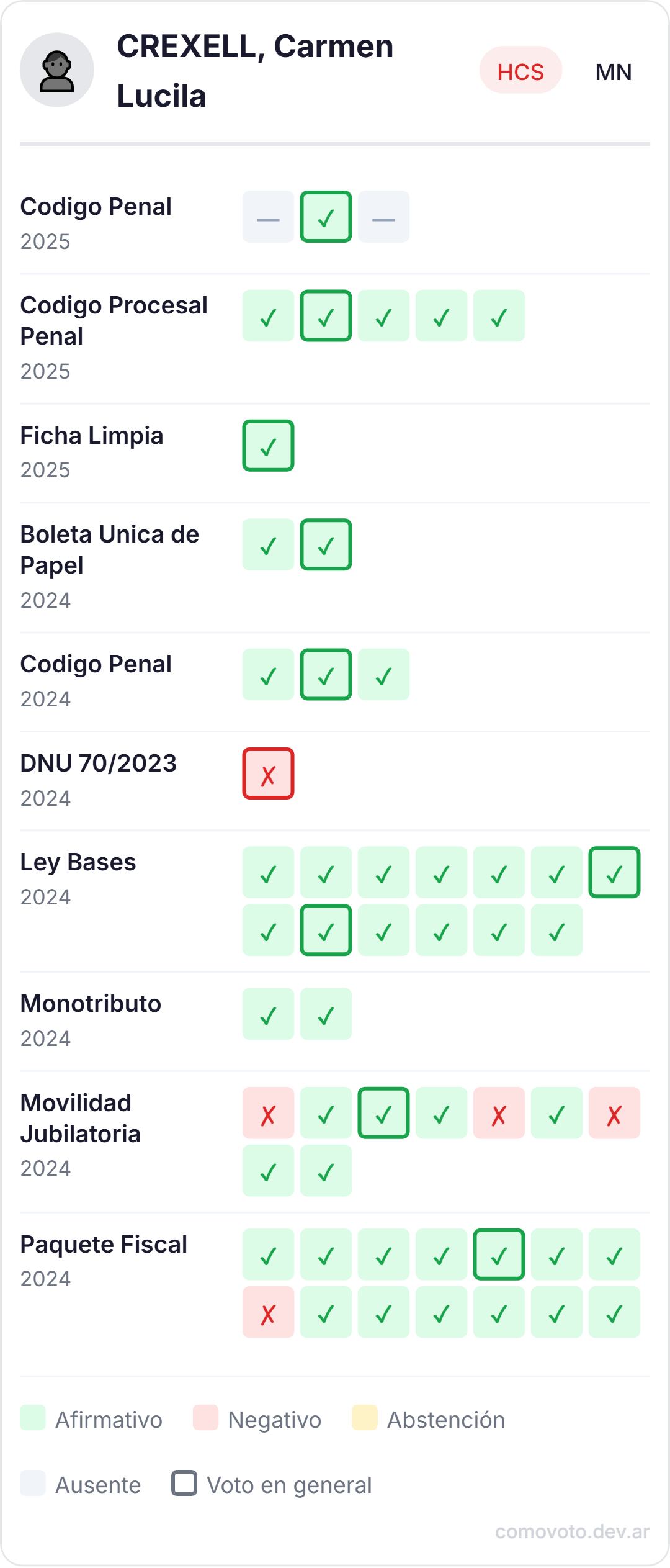Expand the Ley Bases 2024 section
Viewport: 670px width, 1568px height.
pos(79,863)
